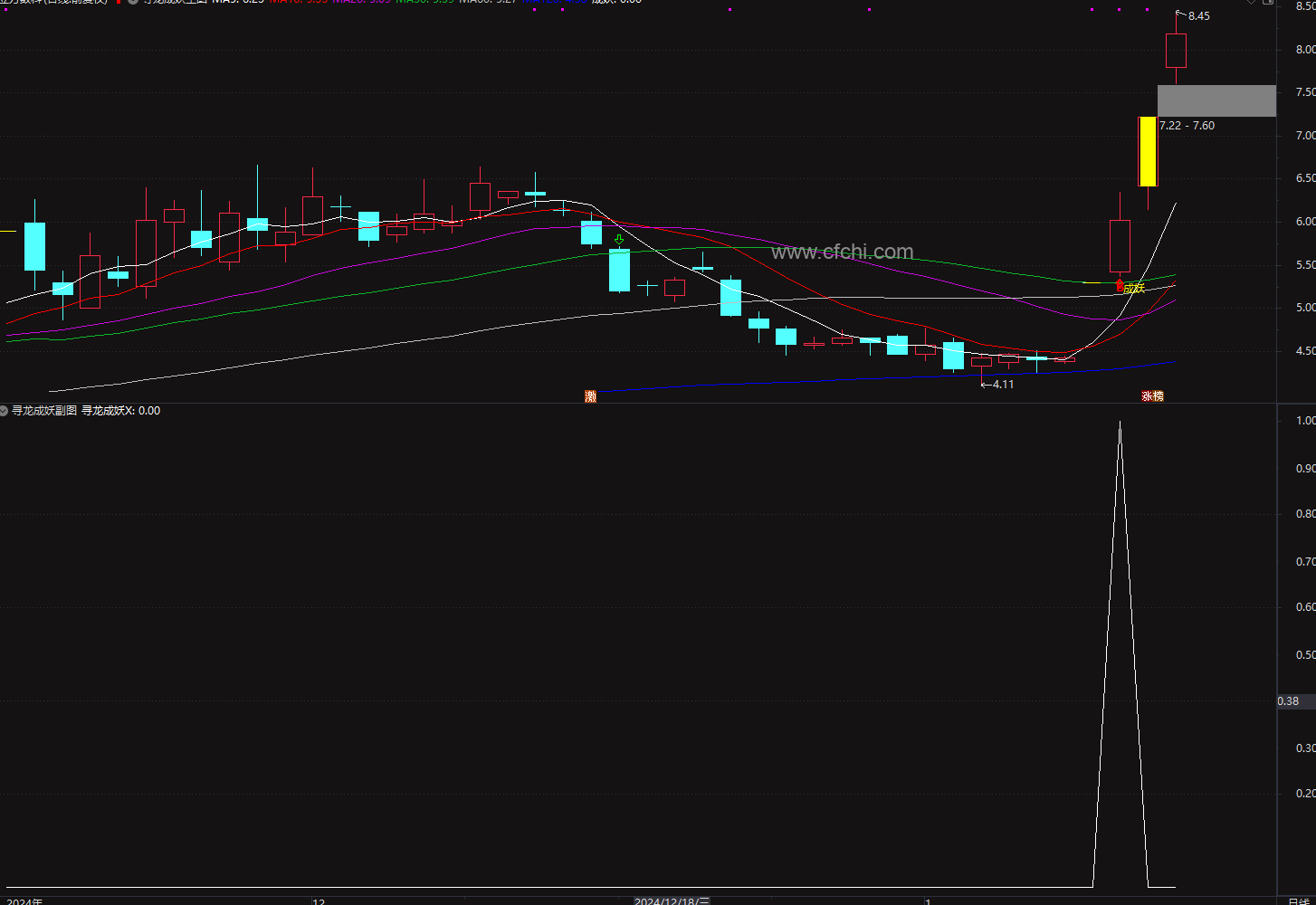Click the orange 激 event marker
Screen dimensions: 1316x905
(591, 396)
